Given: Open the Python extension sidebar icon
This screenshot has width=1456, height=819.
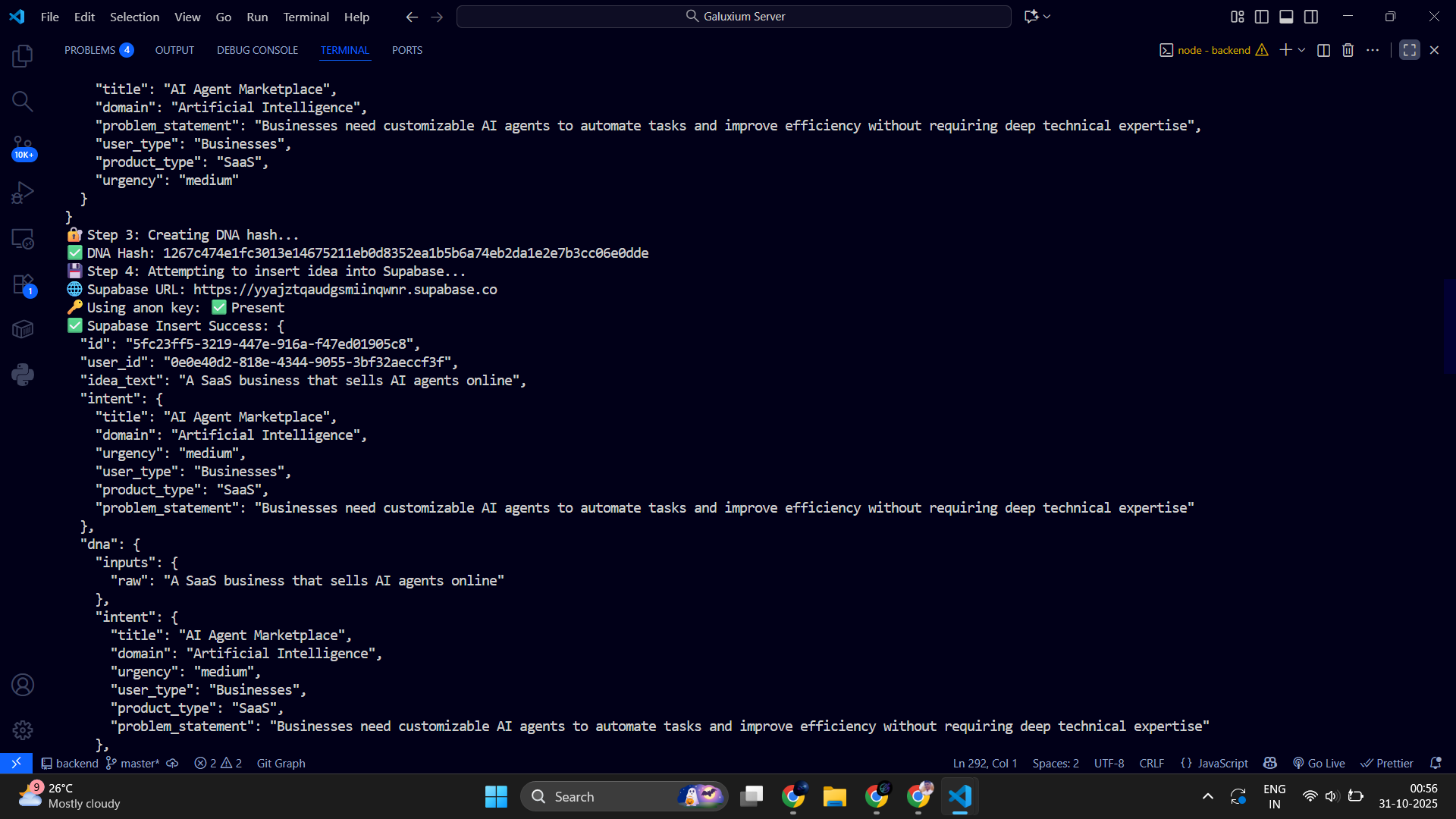Looking at the screenshot, I should [x=23, y=375].
